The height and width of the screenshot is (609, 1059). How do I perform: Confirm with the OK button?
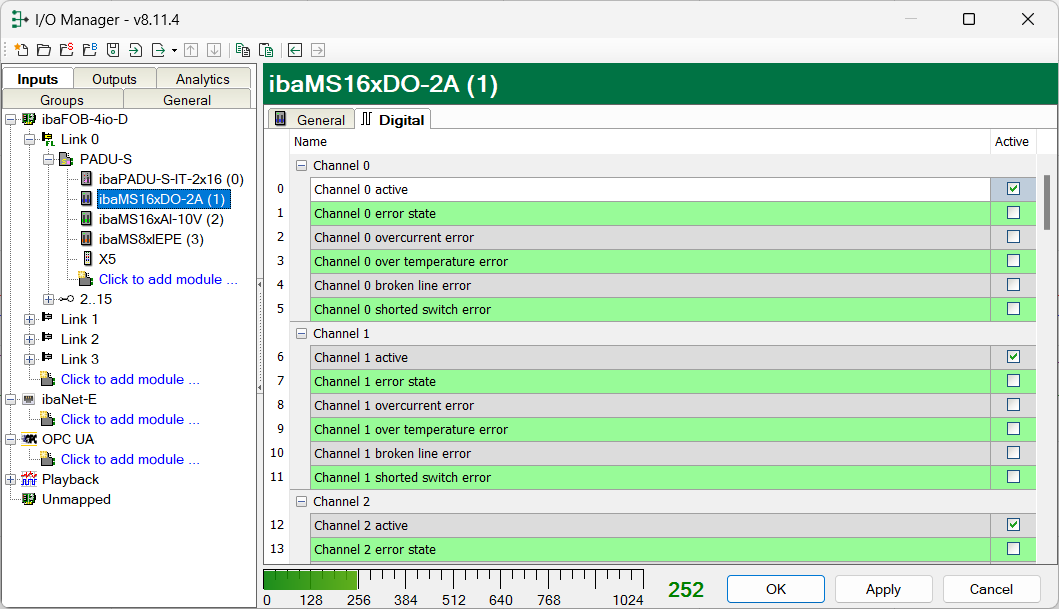775,589
